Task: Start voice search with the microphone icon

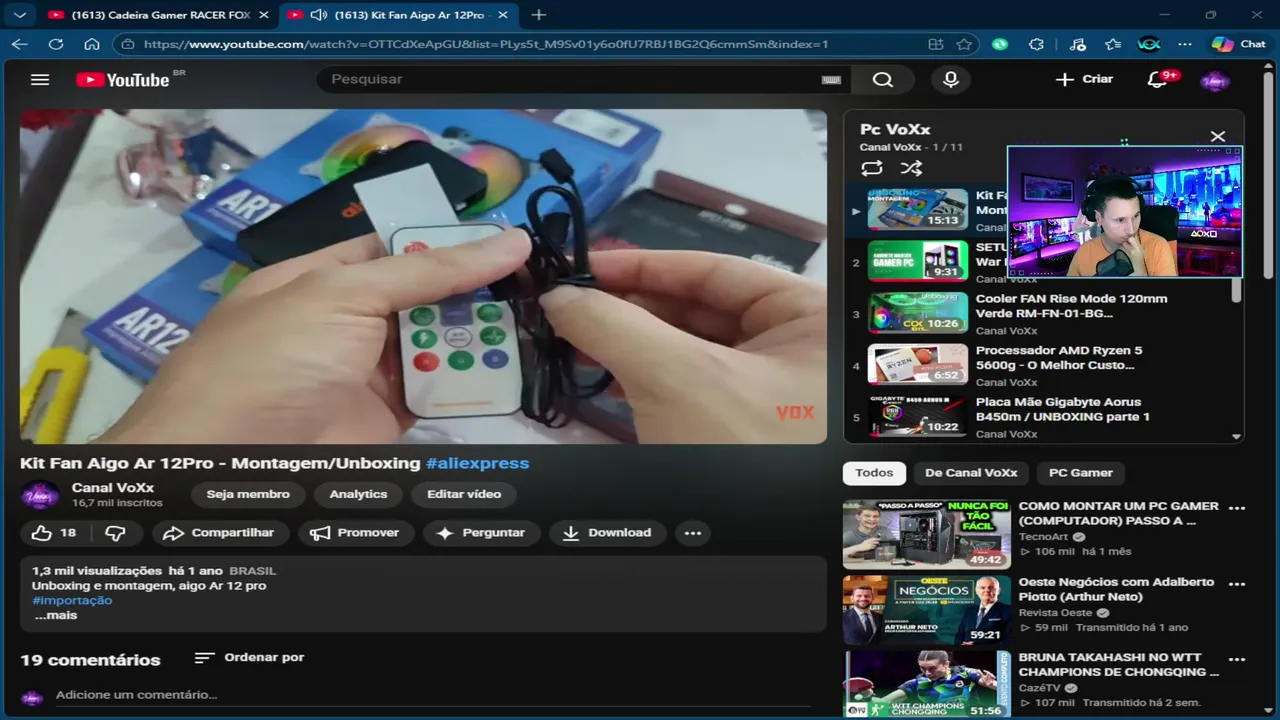Action: point(951,79)
